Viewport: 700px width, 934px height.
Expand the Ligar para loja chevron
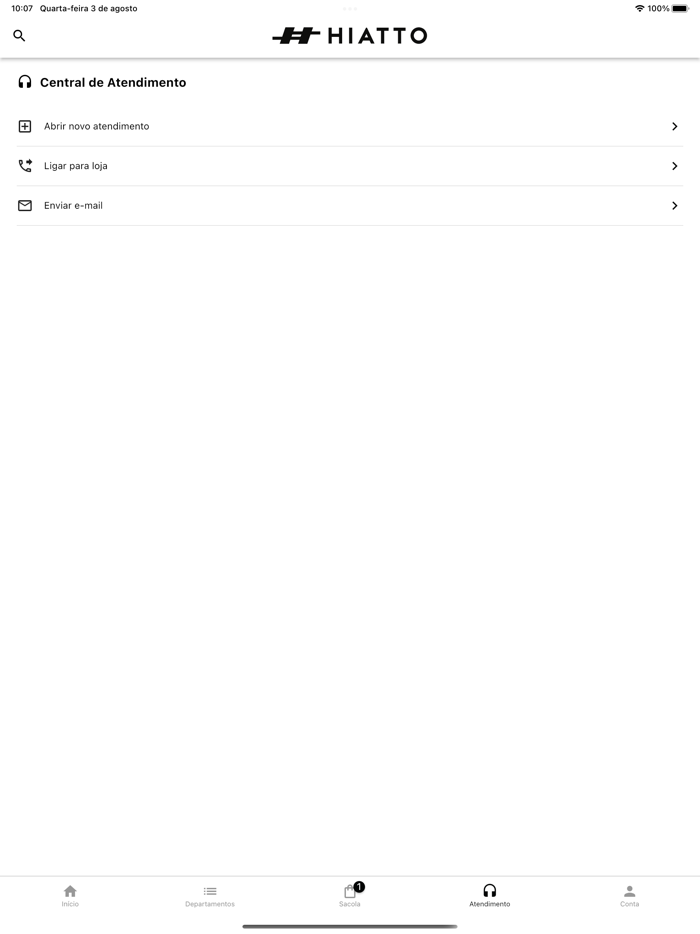coord(675,166)
